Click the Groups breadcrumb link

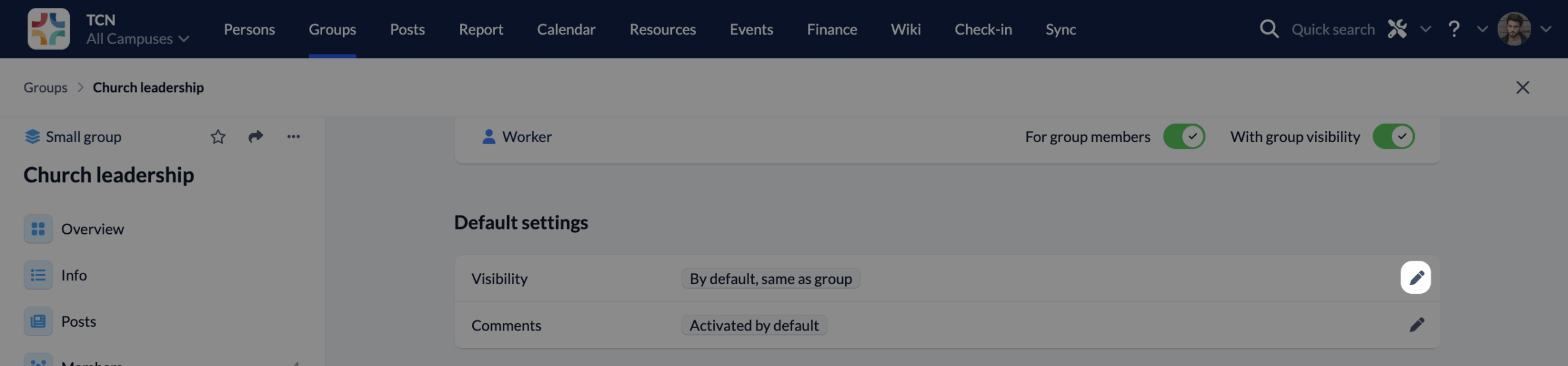pyautogui.click(x=45, y=88)
